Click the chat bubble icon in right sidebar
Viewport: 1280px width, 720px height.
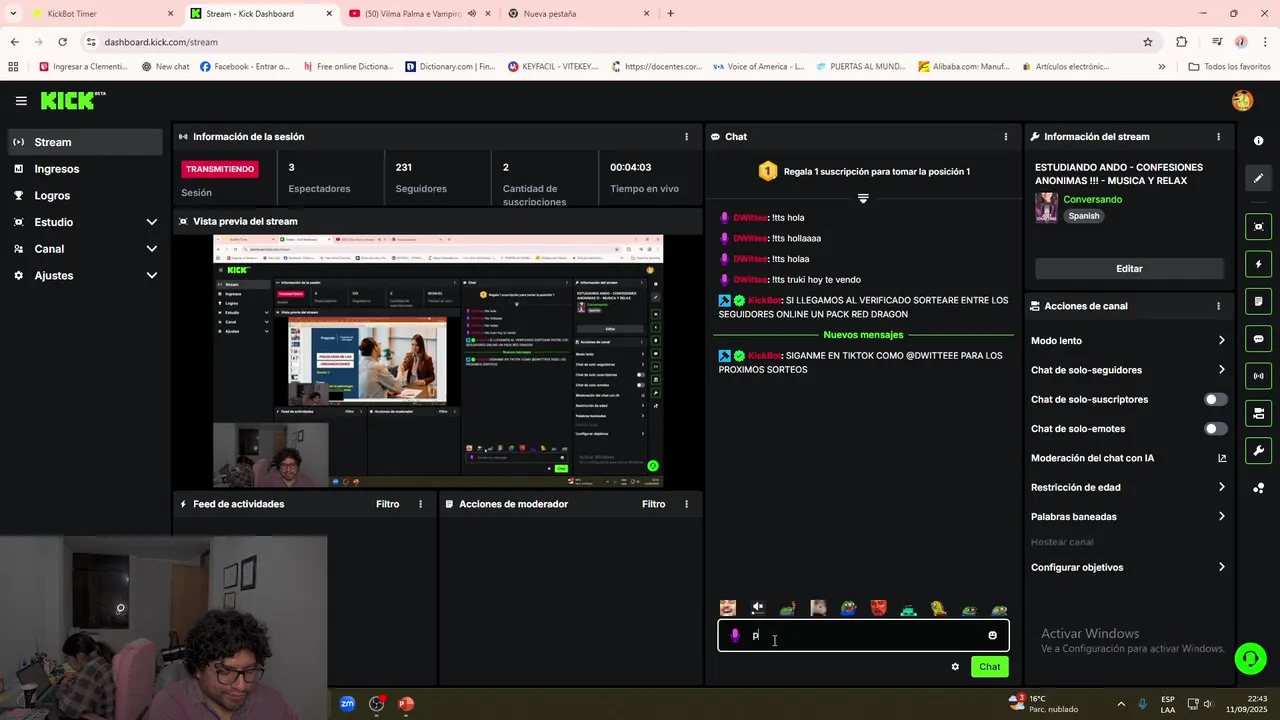(x=1258, y=339)
